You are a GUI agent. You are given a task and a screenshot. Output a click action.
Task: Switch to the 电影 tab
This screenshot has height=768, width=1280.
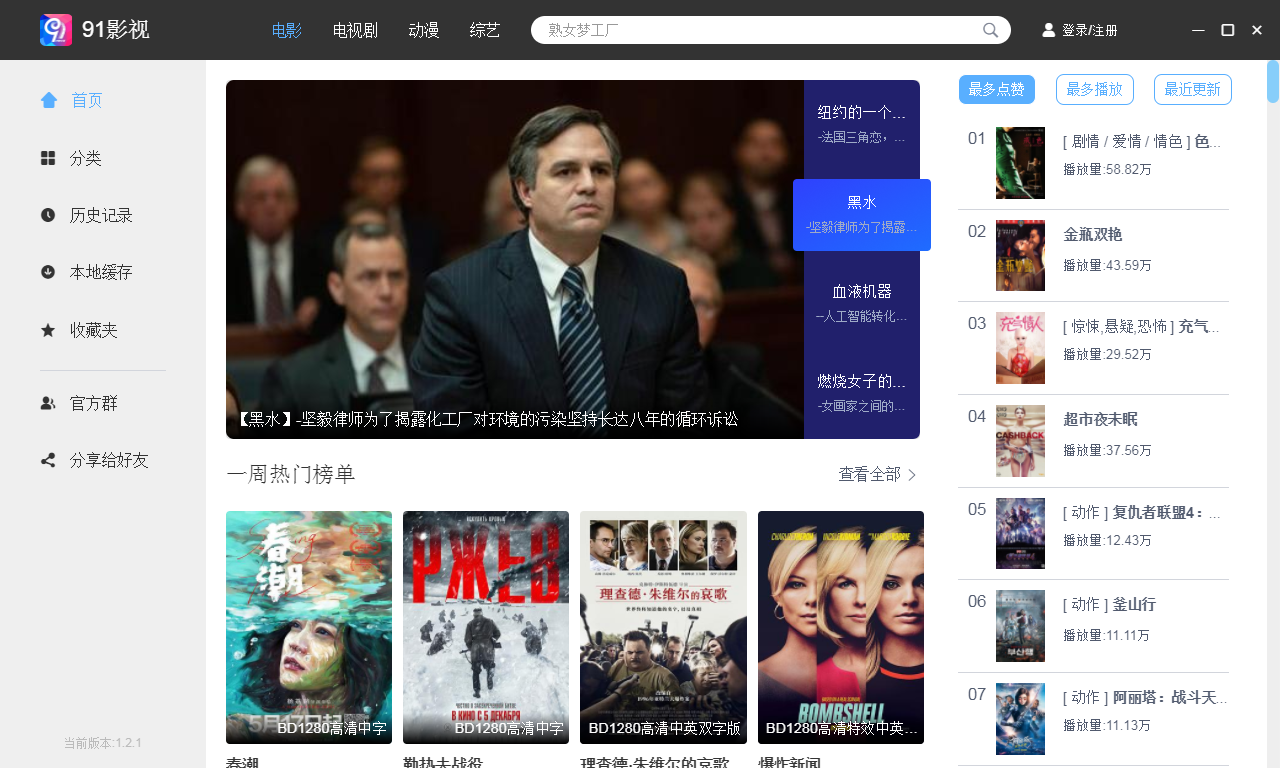(x=287, y=30)
